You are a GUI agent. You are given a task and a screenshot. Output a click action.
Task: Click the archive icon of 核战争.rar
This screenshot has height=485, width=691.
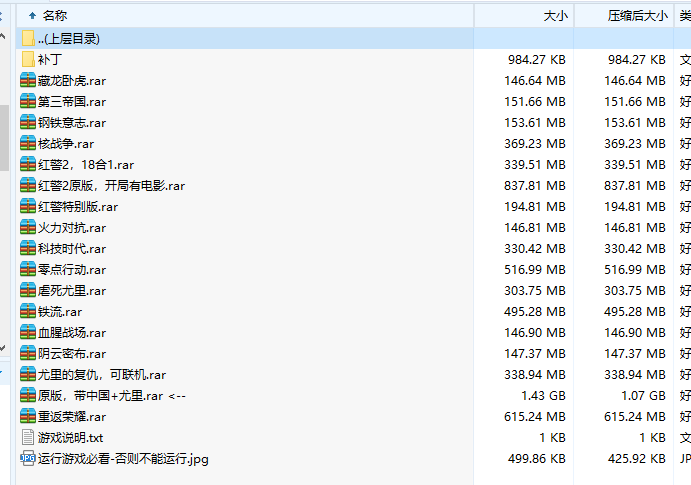(x=28, y=143)
